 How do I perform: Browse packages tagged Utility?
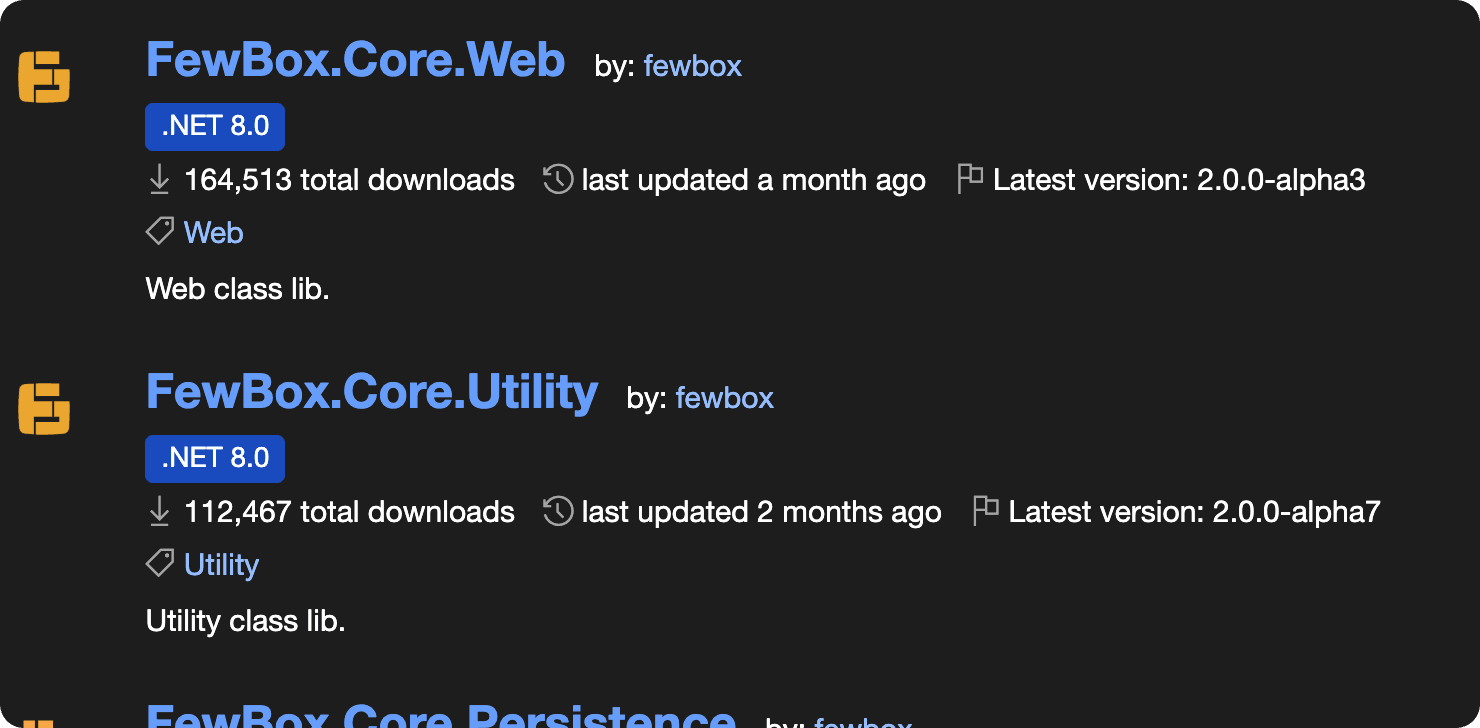(221, 563)
